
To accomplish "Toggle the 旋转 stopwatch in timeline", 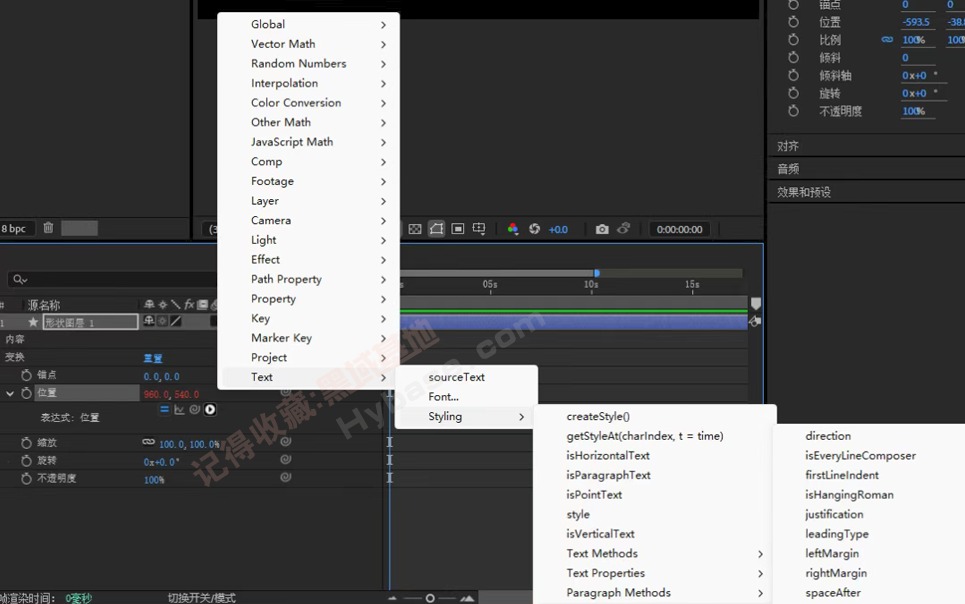I will coord(26,461).
